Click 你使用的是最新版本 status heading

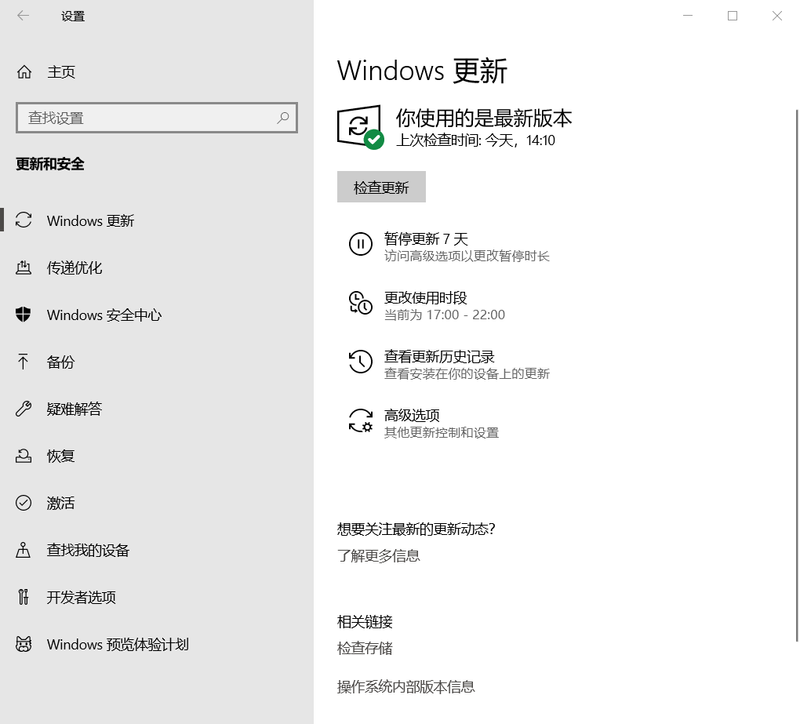(484, 118)
